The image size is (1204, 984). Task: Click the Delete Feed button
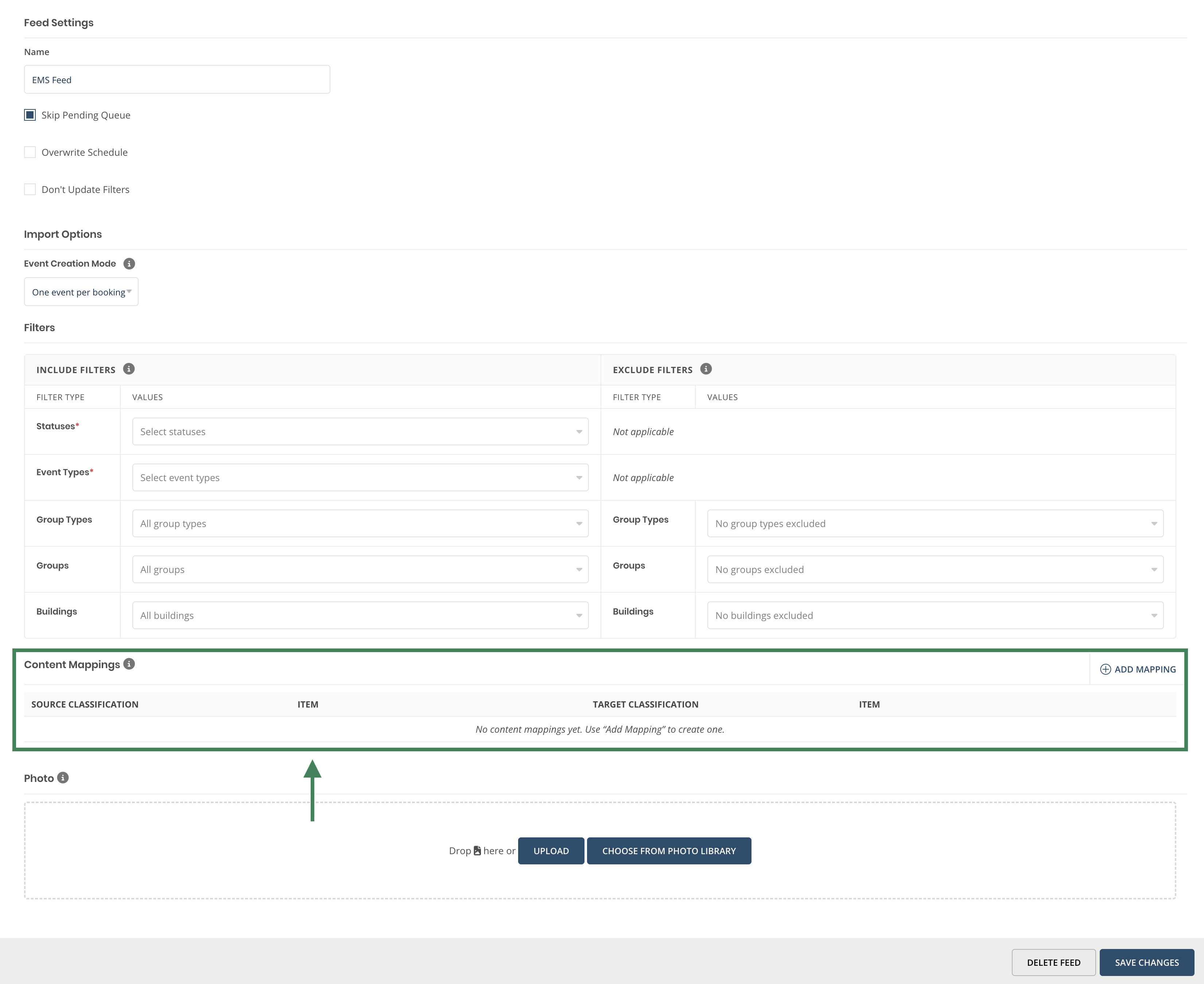[1053, 962]
